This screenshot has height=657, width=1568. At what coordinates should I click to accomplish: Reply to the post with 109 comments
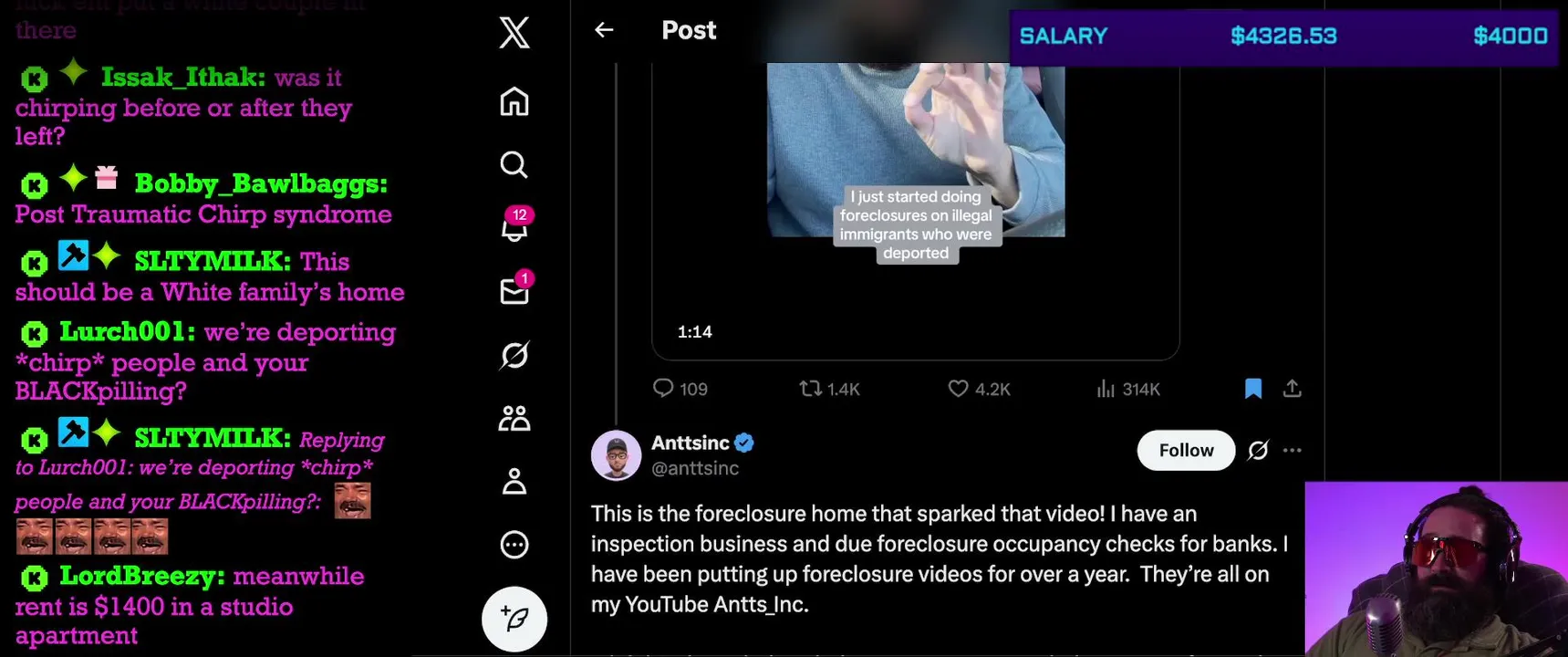680,389
